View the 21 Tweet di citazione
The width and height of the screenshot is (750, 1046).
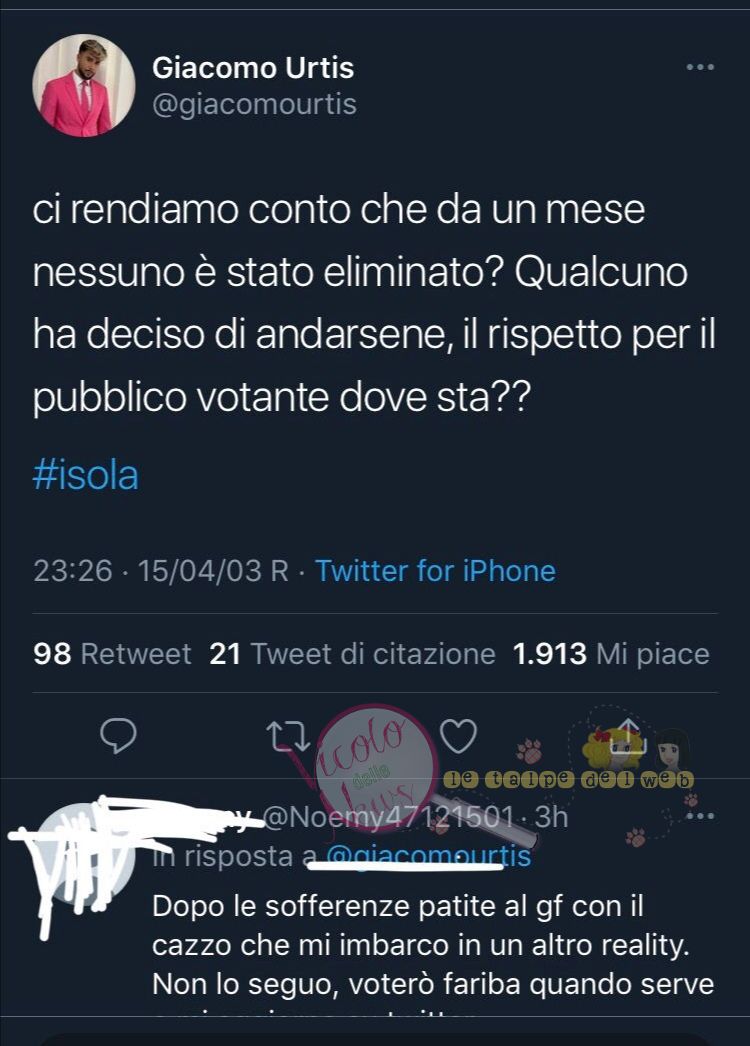(x=352, y=654)
